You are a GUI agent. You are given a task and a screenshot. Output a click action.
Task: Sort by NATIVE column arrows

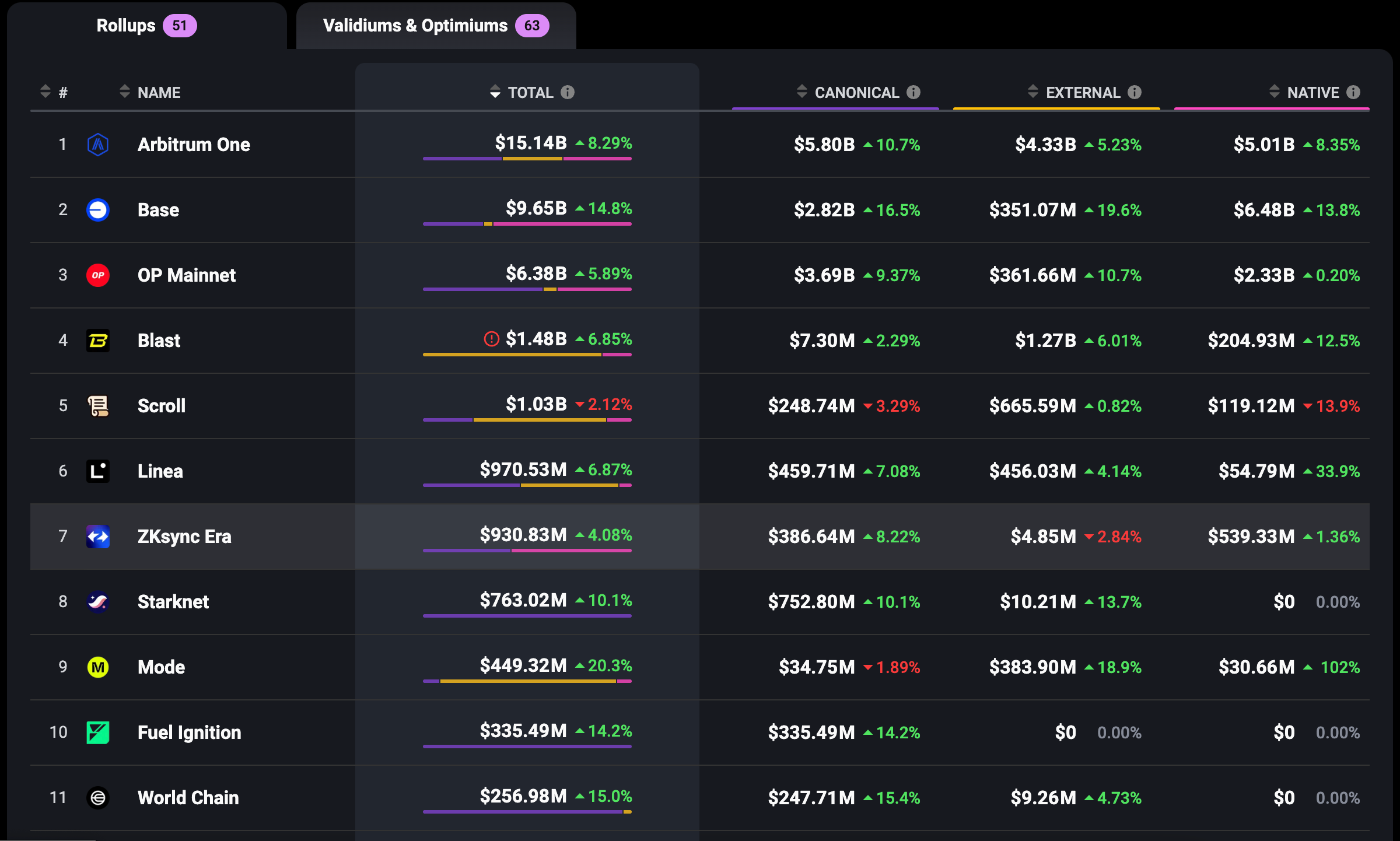click(x=1275, y=92)
